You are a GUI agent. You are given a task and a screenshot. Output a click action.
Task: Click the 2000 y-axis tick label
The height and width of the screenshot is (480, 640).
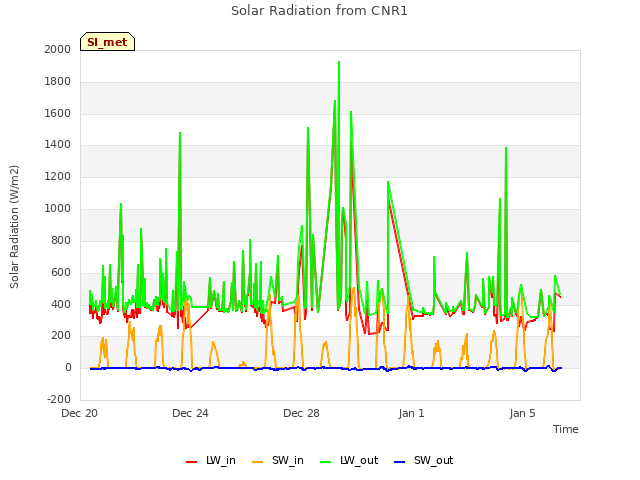(x=58, y=49)
